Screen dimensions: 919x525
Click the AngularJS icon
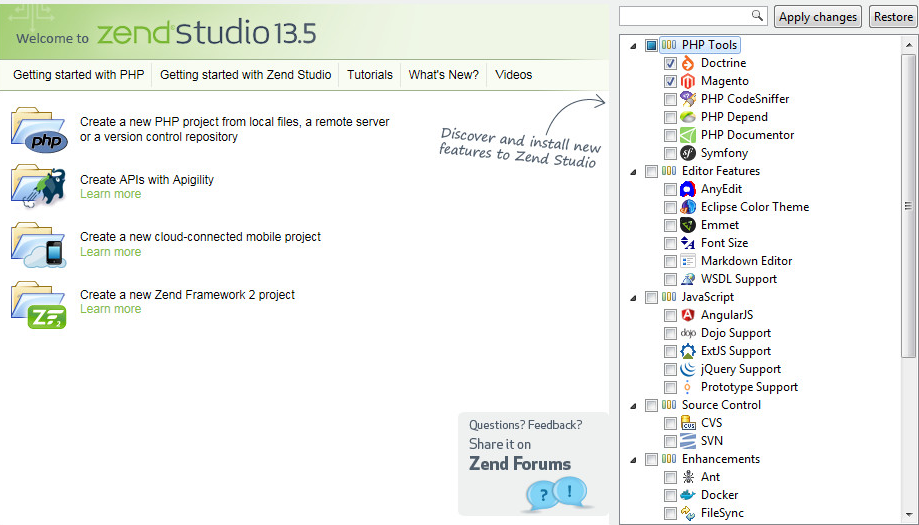point(687,315)
